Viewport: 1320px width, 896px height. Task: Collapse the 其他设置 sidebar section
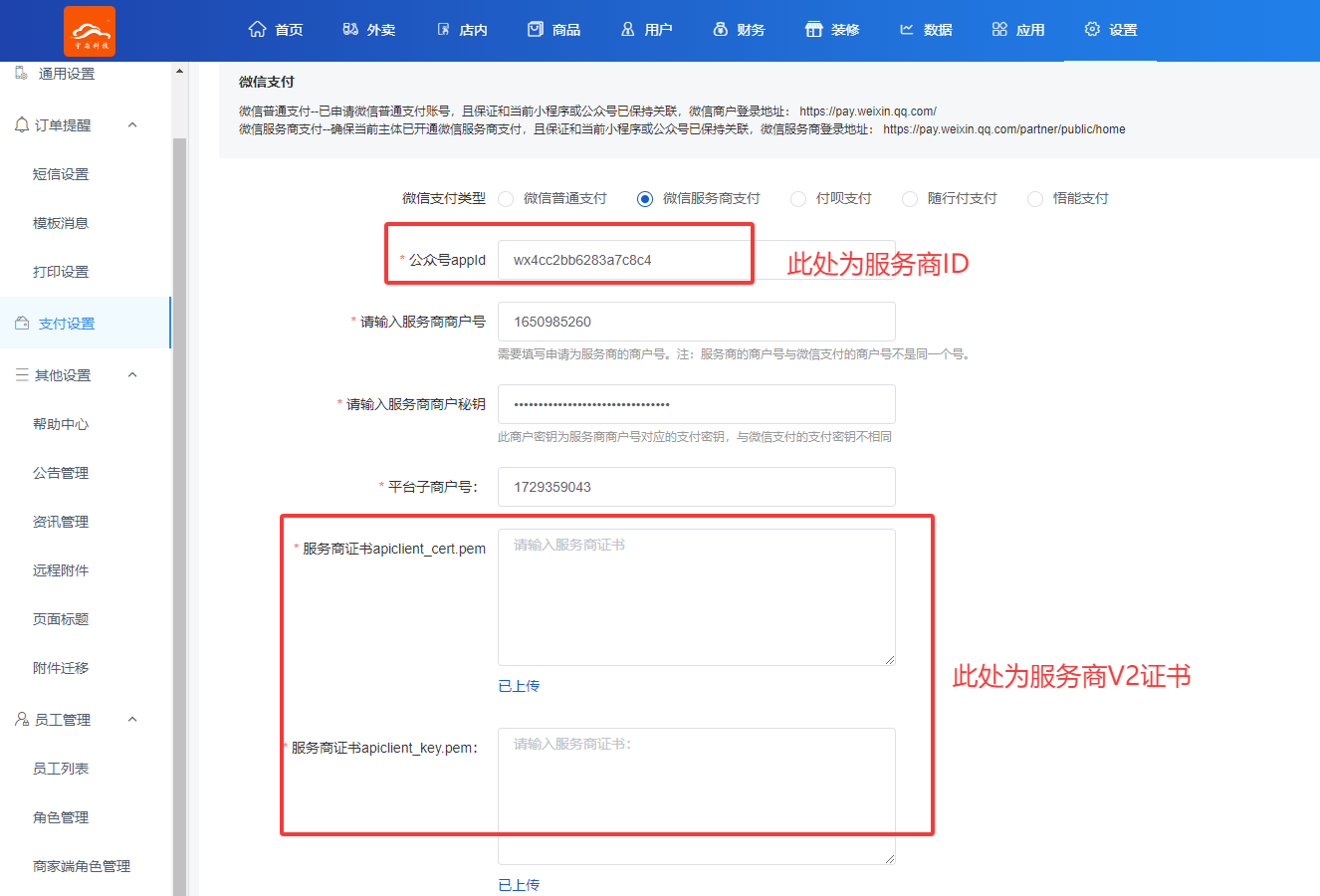132,375
